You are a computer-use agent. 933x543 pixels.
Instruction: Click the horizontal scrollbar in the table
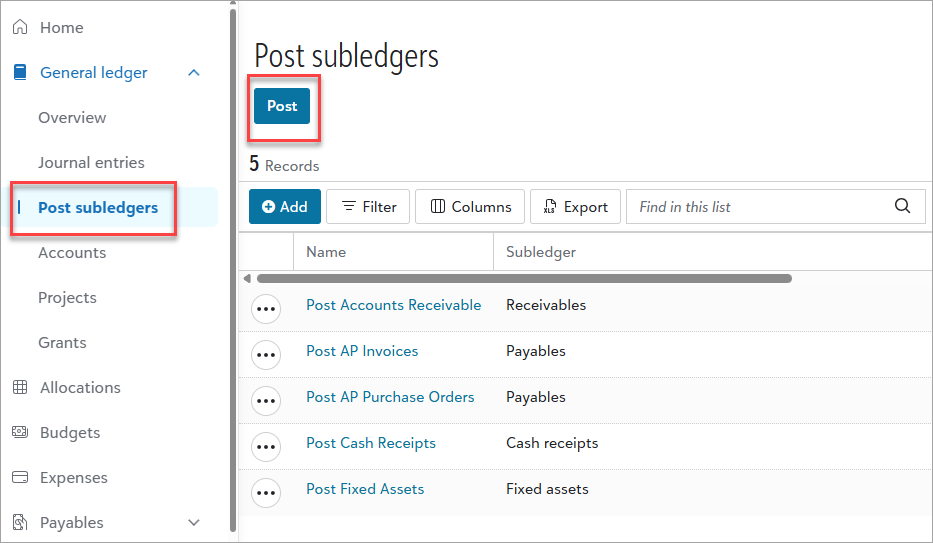pyautogui.click(x=524, y=279)
